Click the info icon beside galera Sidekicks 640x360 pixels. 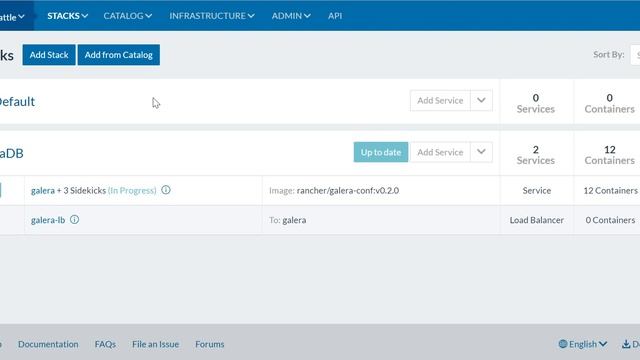[x=166, y=190]
